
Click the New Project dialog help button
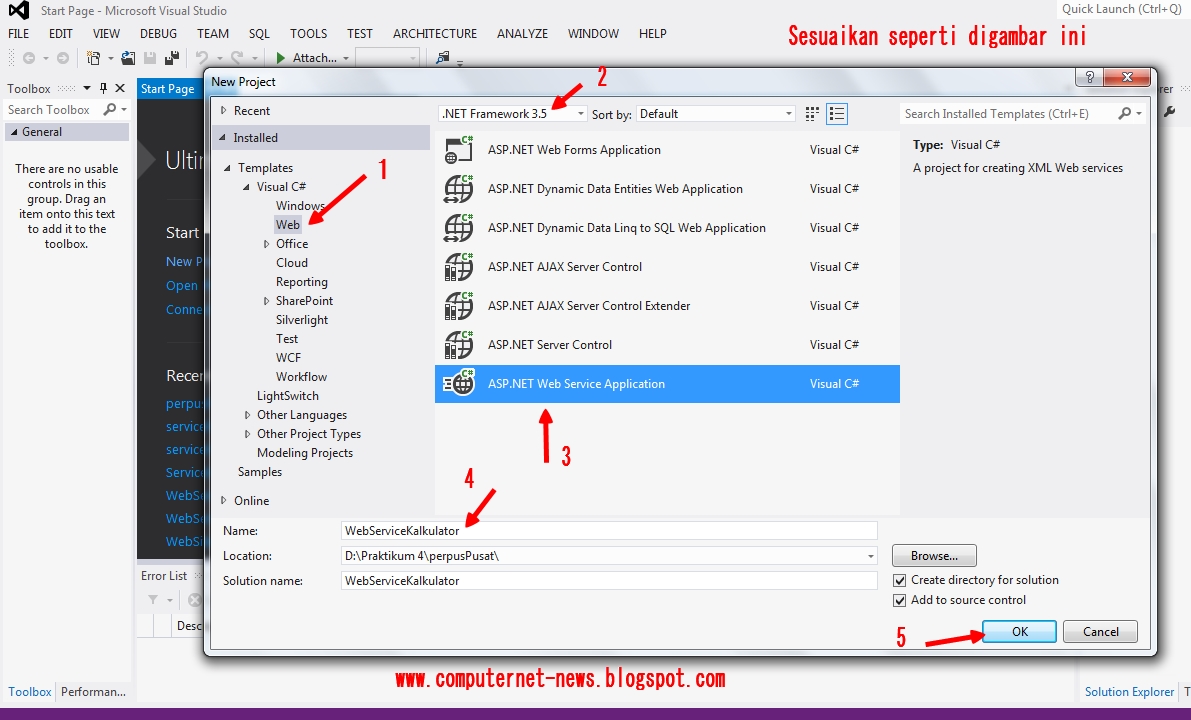click(x=1089, y=77)
